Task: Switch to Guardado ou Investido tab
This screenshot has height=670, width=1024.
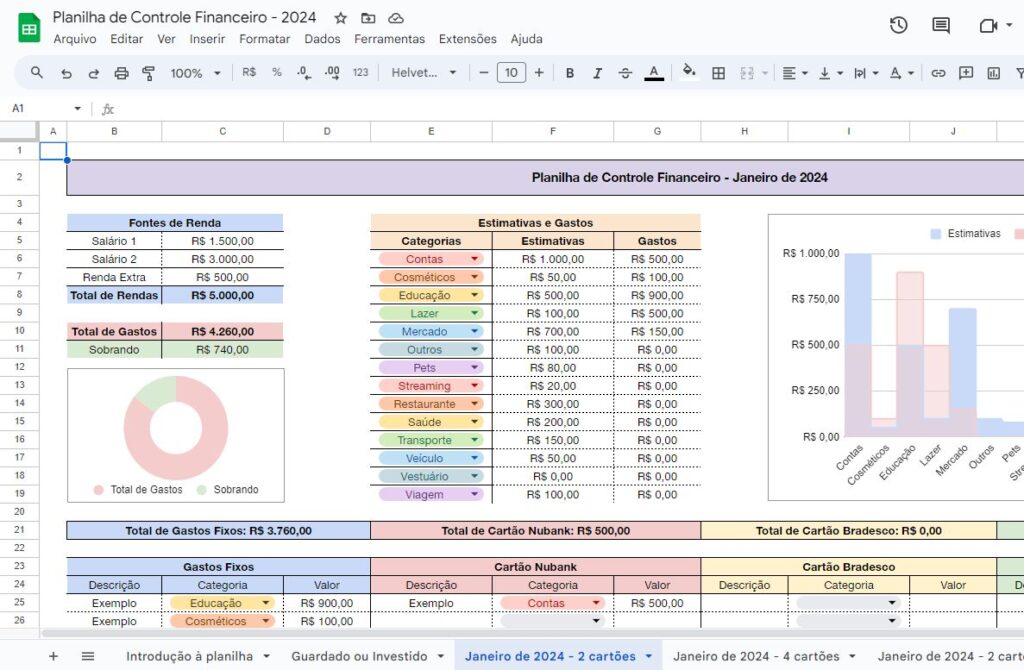Action: [x=367, y=656]
